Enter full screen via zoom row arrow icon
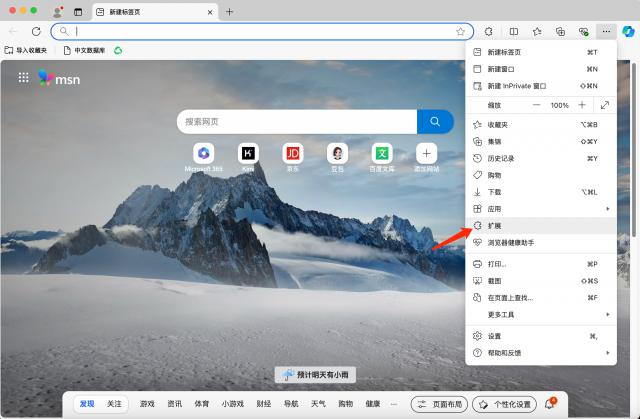This screenshot has height=419, width=640. [604, 105]
